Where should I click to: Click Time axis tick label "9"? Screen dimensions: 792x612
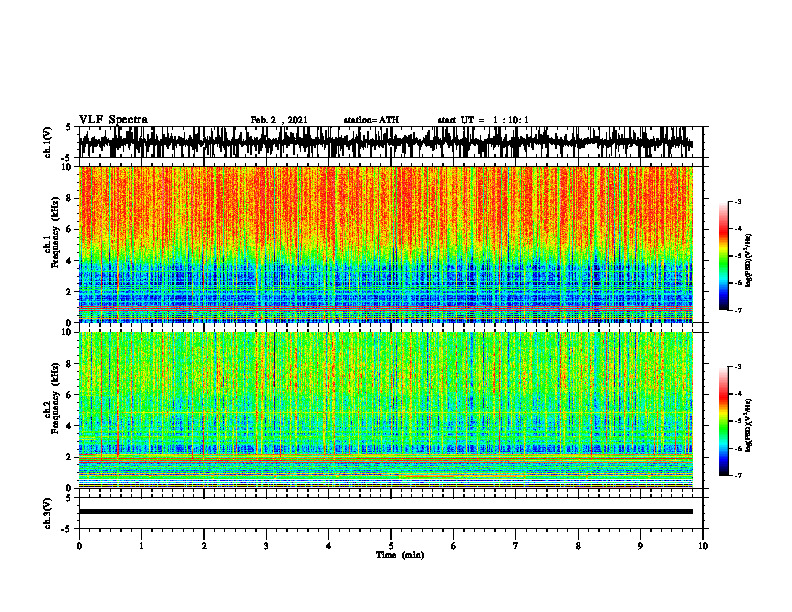(640, 546)
